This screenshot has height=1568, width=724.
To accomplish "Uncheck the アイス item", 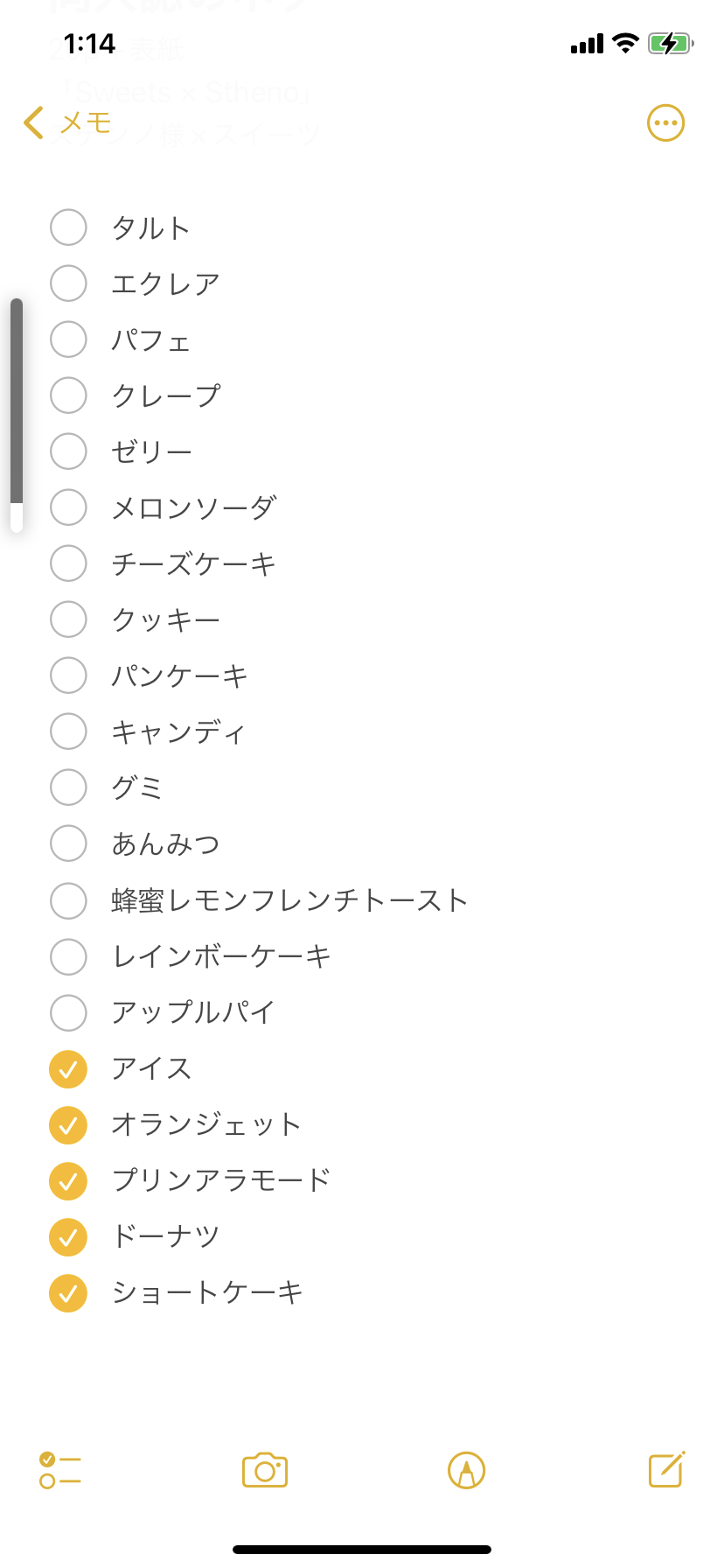I will 68,1069.
